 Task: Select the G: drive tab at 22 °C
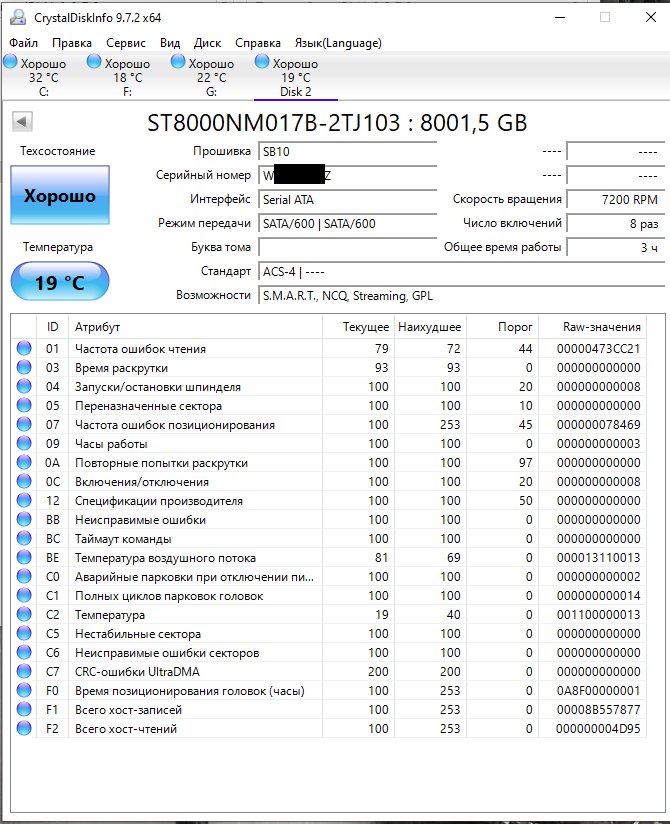pos(211,77)
